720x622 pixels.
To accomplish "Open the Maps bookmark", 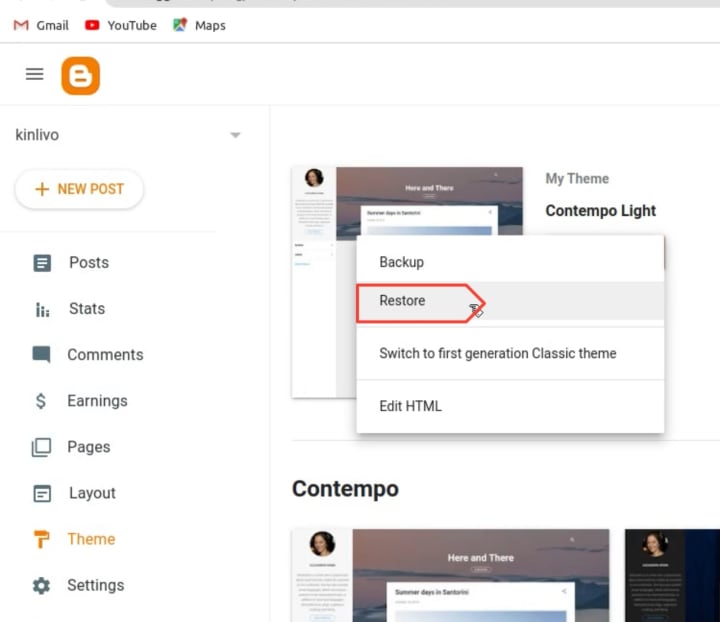I will click(199, 25).
